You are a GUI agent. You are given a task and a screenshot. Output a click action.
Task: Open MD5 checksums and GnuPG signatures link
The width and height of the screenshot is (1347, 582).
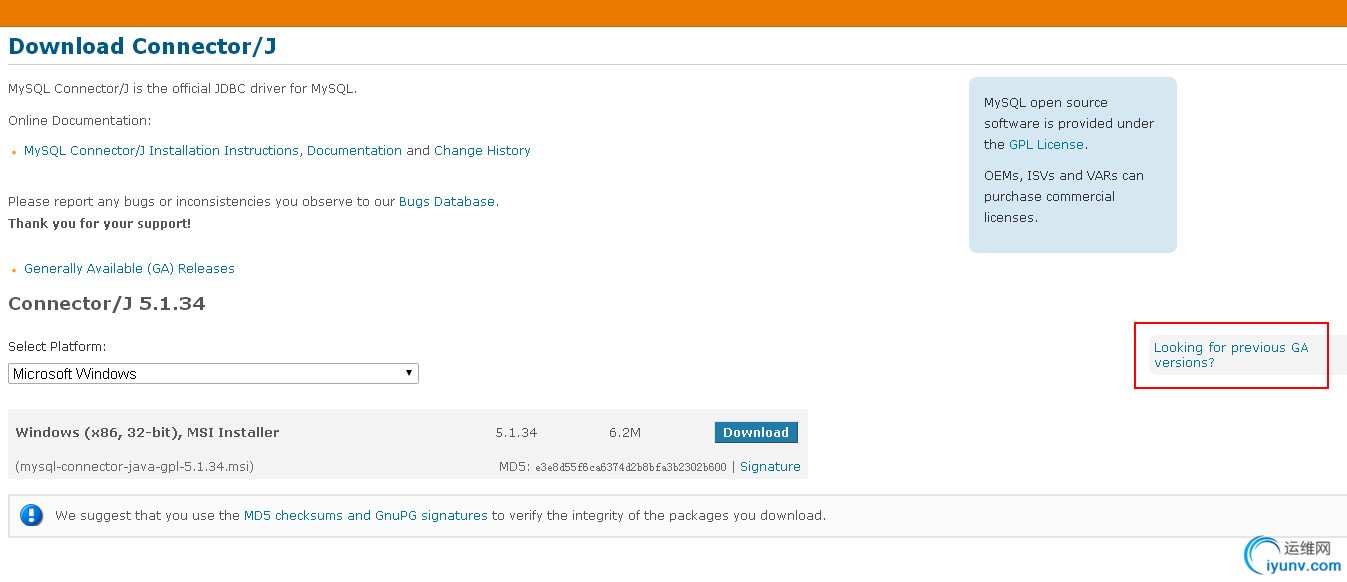(x=366, y=516)
